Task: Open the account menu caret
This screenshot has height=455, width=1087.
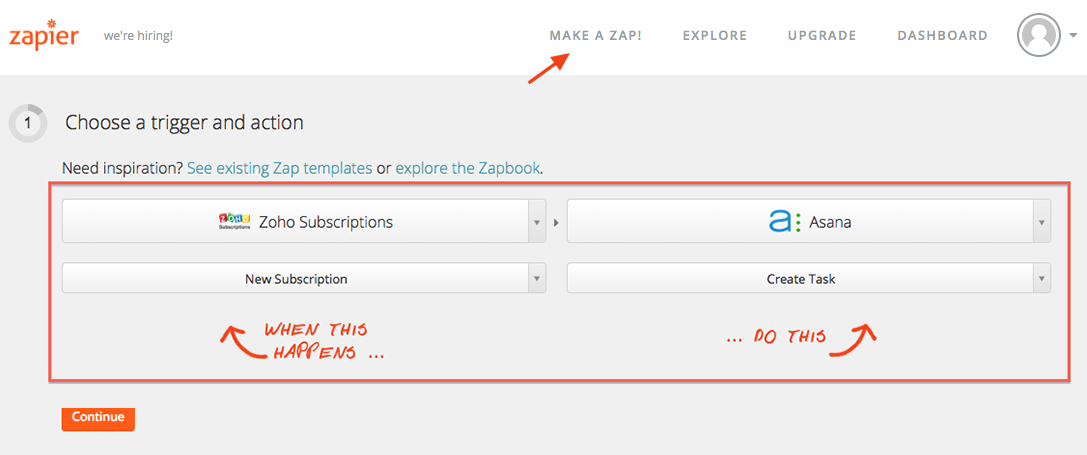Action: pos(1073,35)
